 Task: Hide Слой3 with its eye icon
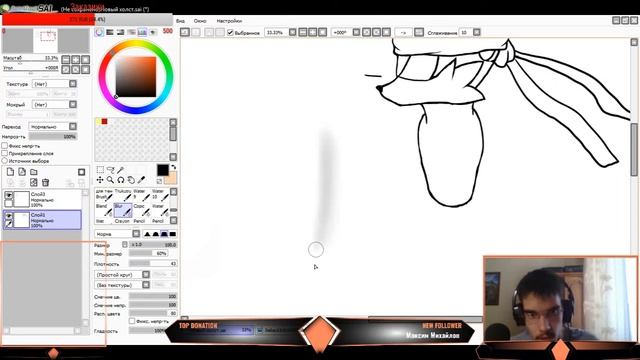[x=9, y=196]
